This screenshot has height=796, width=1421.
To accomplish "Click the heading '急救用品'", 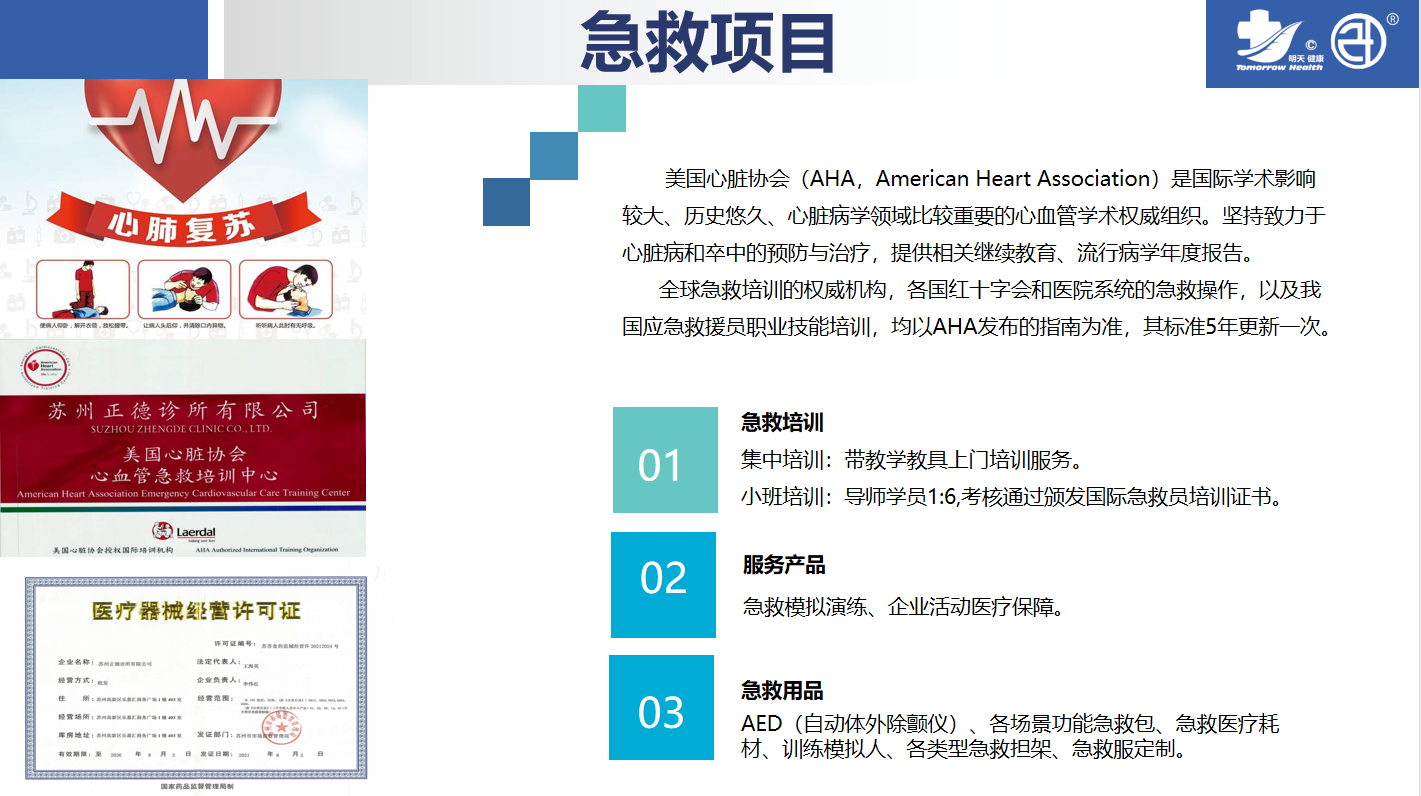I will pyautogui.click(x=782, y=691).
